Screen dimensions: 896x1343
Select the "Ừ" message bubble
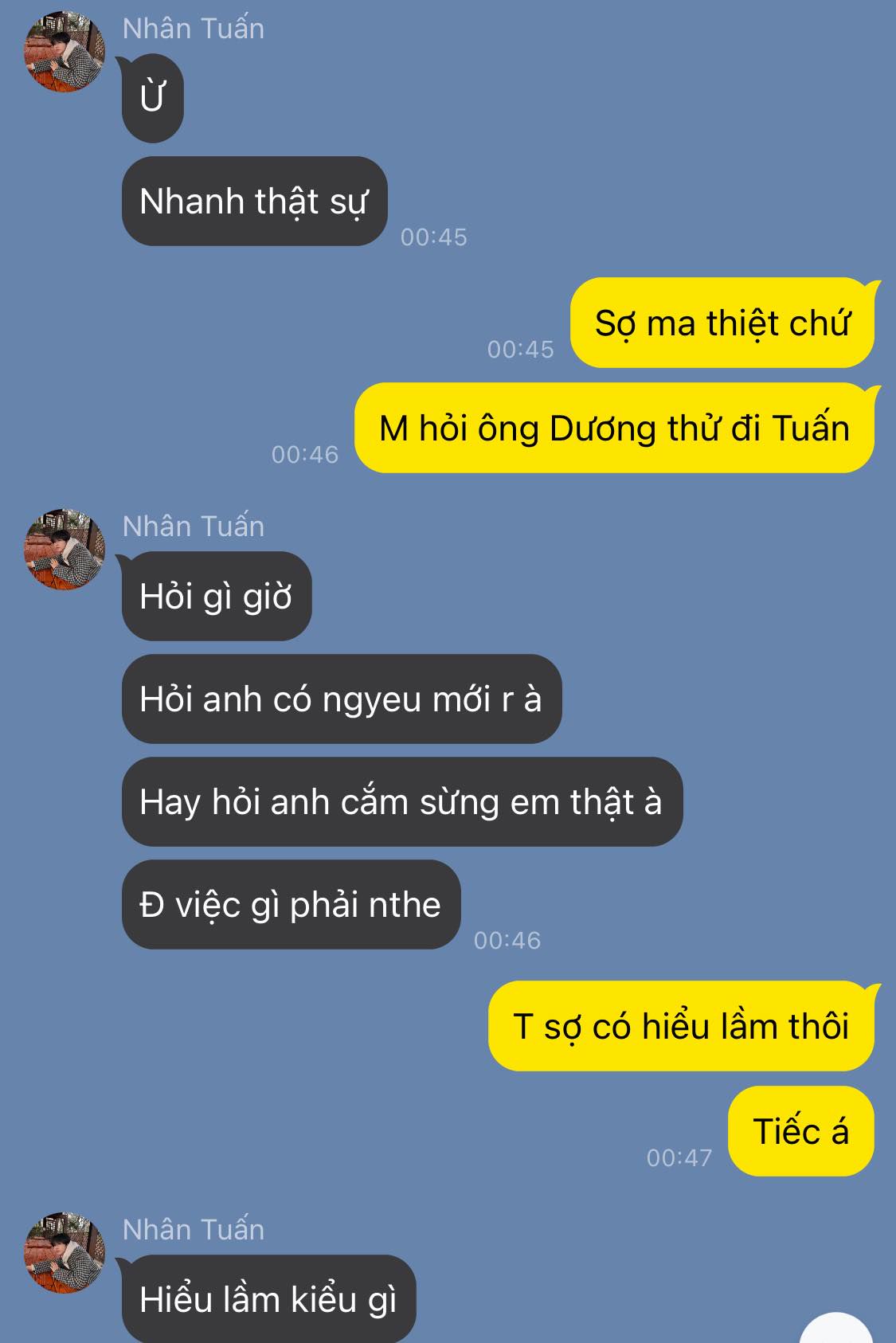tap(152, 99)
